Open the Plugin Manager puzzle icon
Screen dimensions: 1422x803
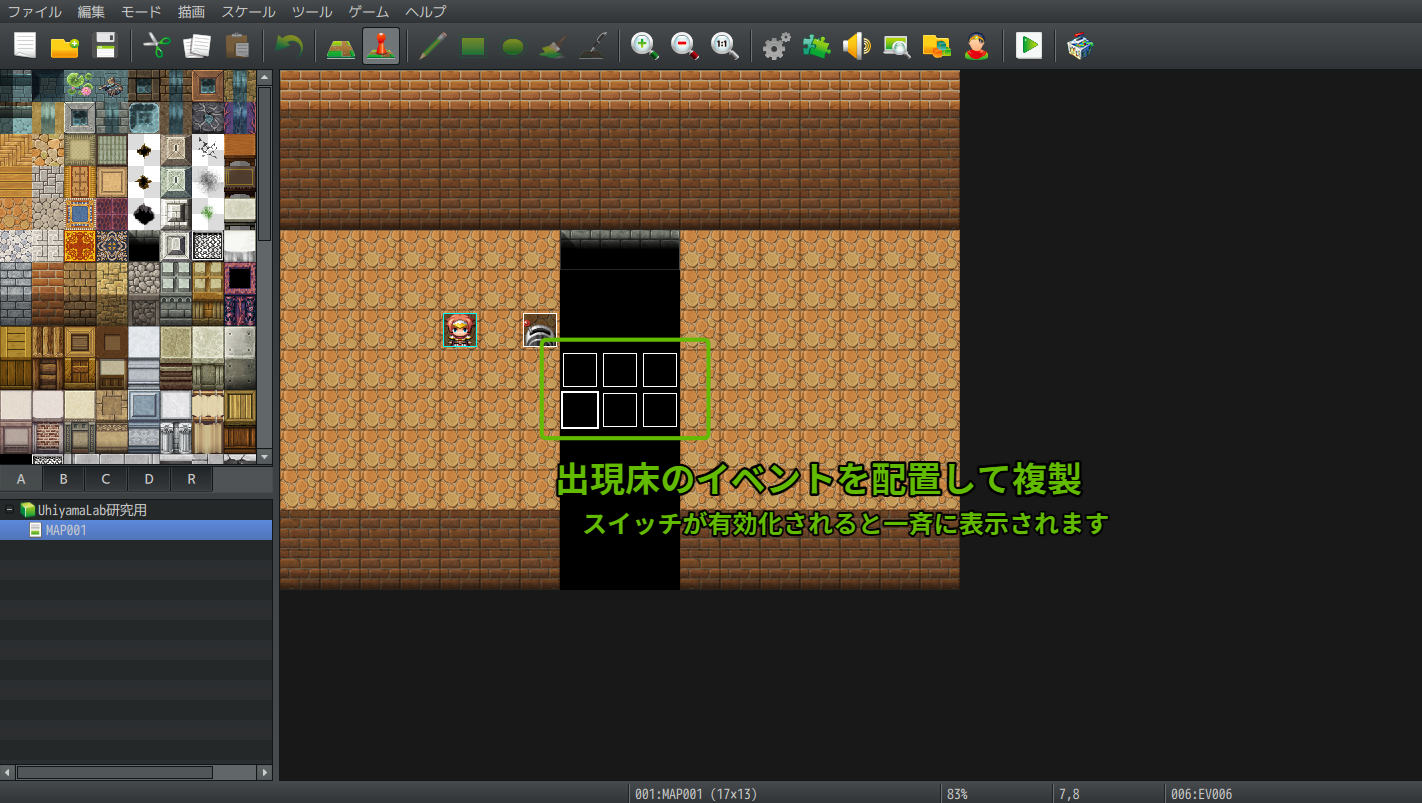tap(816, 46)
